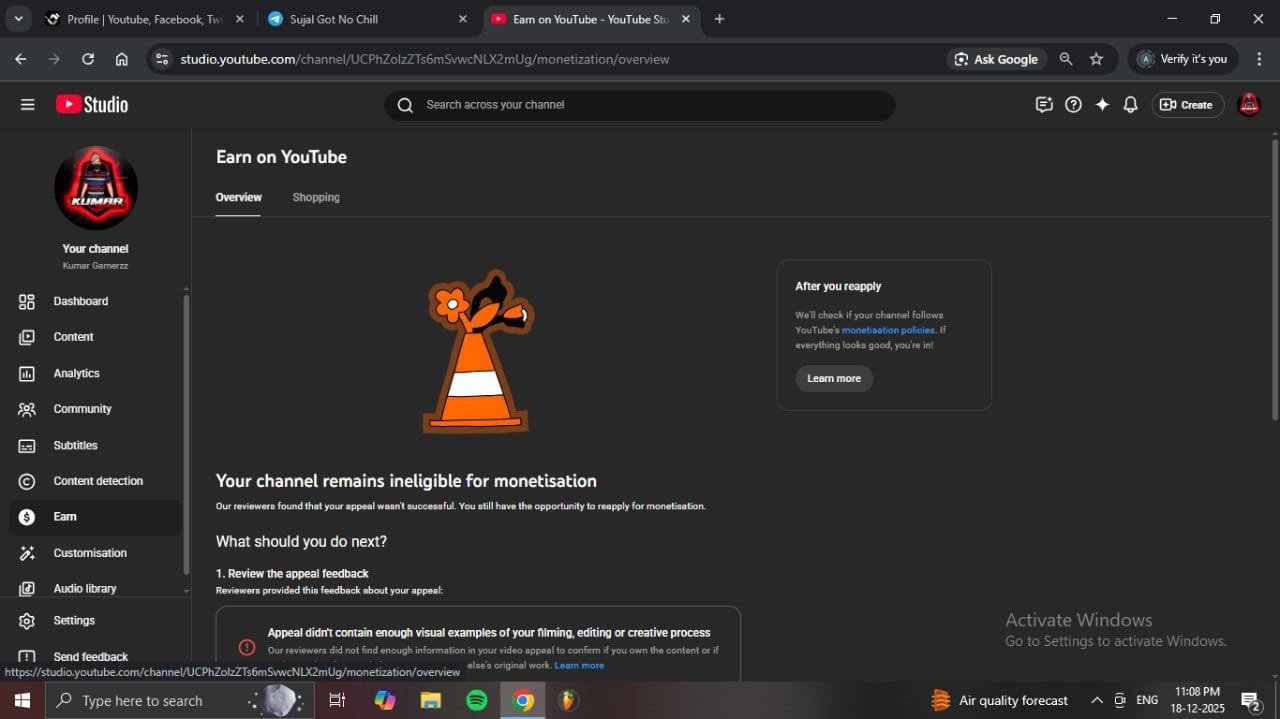Switch to the Shopping tab
Viewport: 1280px width, 719px height.
click(x=316, y=198)
